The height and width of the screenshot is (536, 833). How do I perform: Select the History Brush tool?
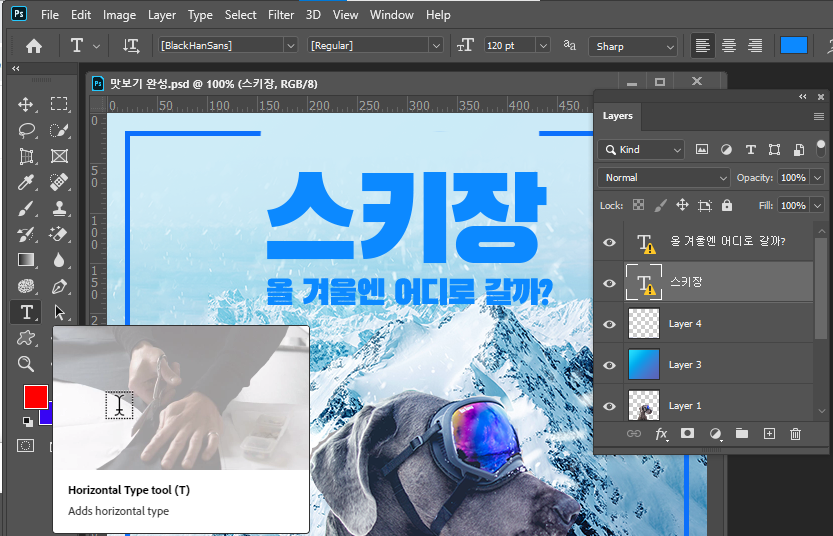pyautogui.click(x=26, y=234)
